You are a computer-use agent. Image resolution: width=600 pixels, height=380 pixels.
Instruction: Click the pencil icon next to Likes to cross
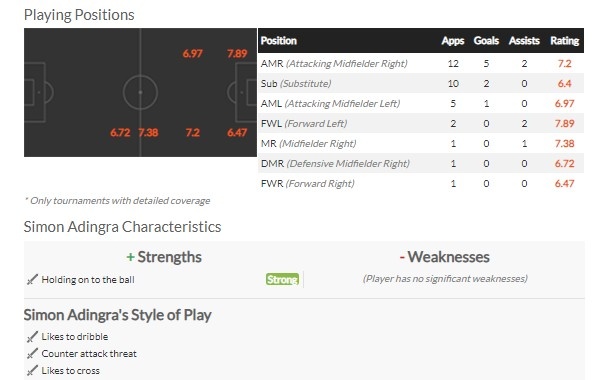pos(32,370)
